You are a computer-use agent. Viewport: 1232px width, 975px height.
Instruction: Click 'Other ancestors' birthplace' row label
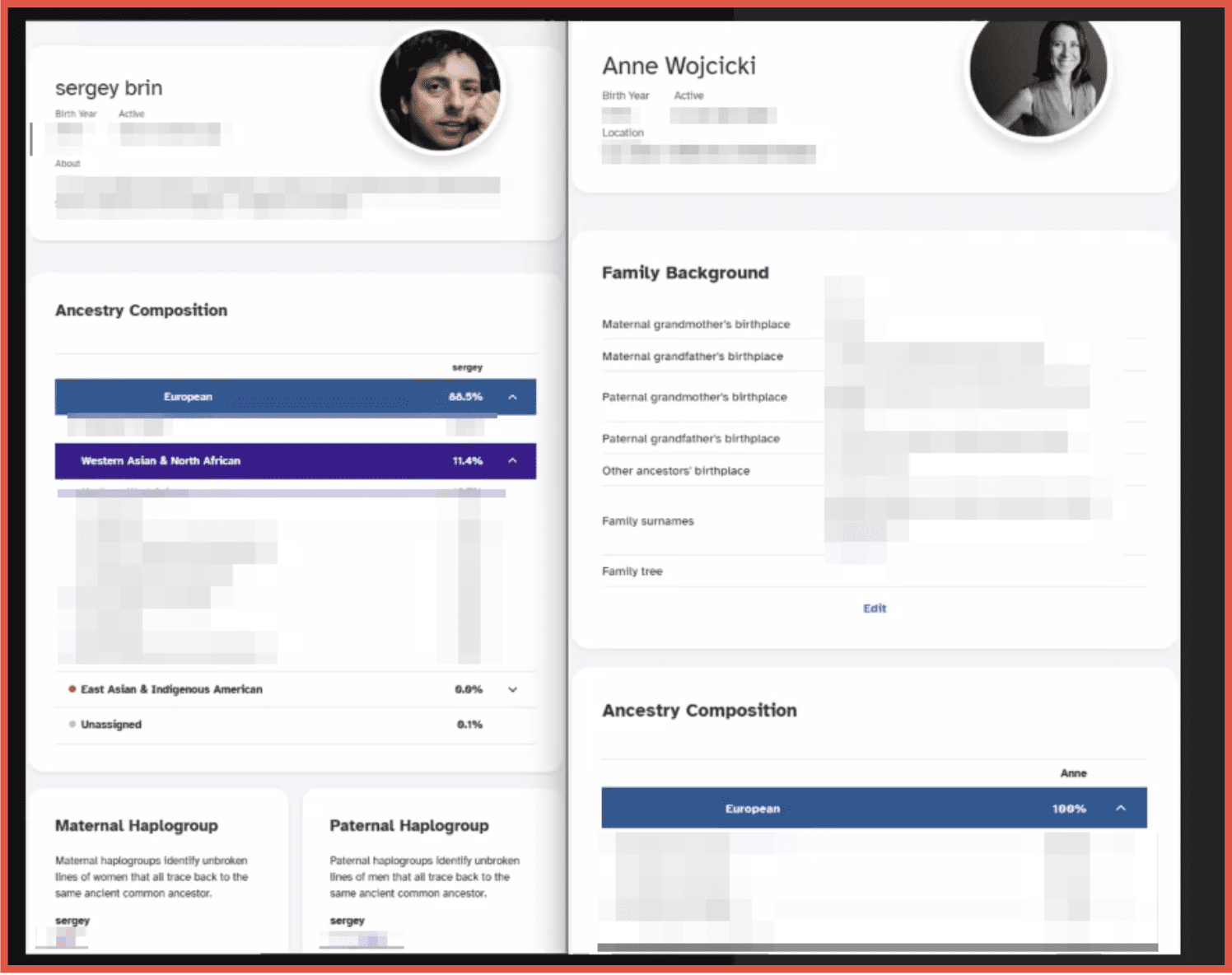[x=676, y=471]
